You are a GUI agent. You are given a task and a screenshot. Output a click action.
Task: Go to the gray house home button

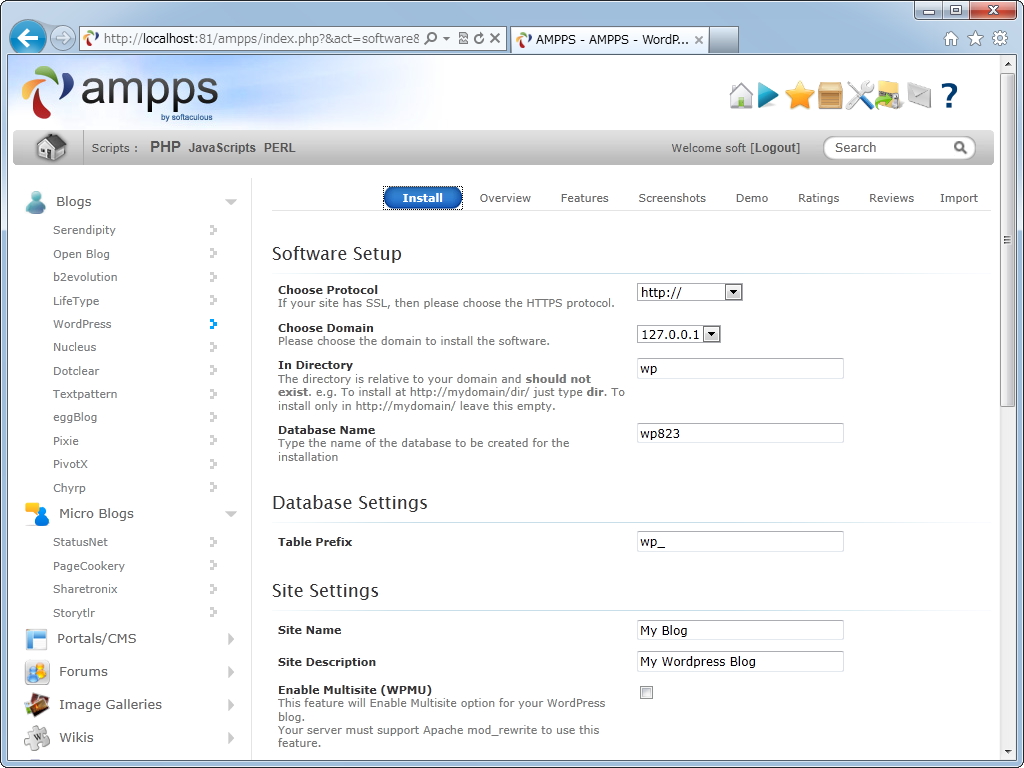[51, 147]
